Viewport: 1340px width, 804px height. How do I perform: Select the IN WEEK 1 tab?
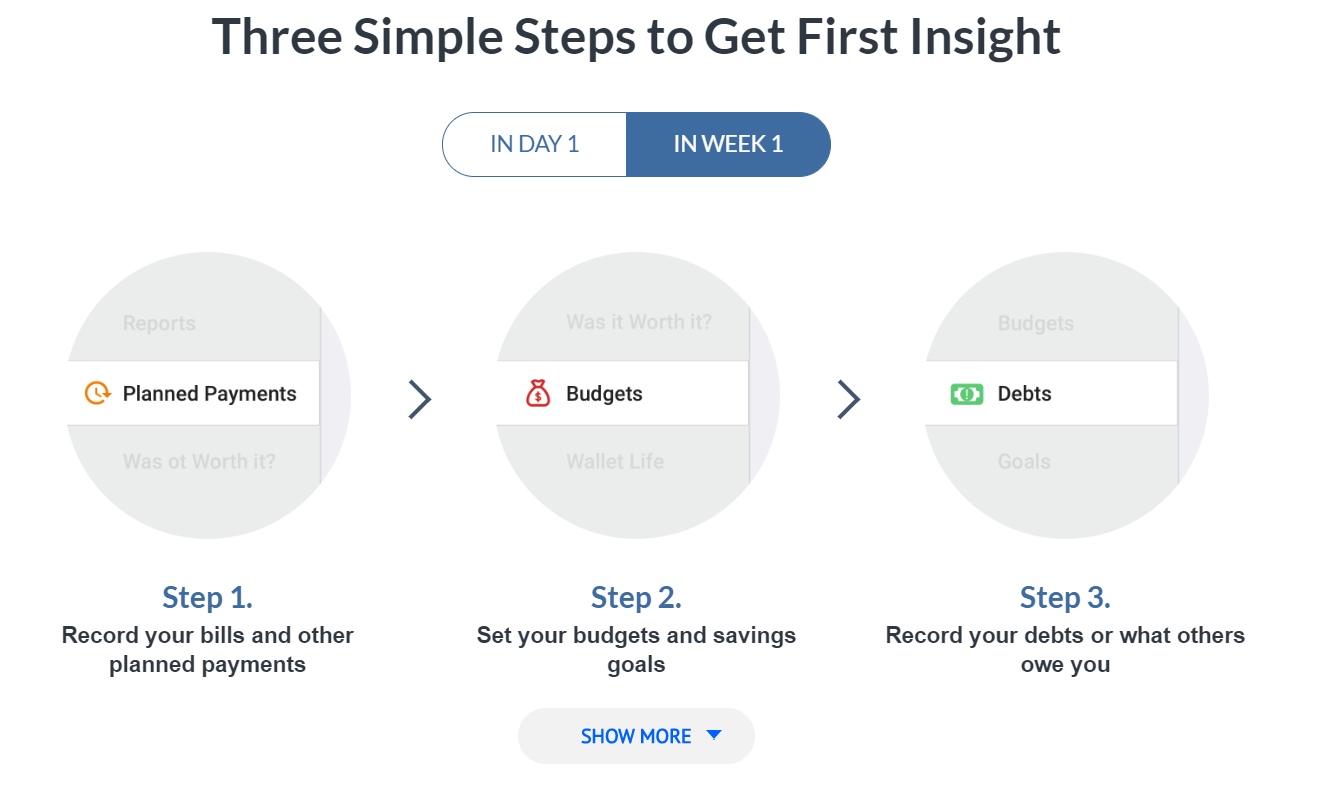pyautogui.click(x=729, y=144)
